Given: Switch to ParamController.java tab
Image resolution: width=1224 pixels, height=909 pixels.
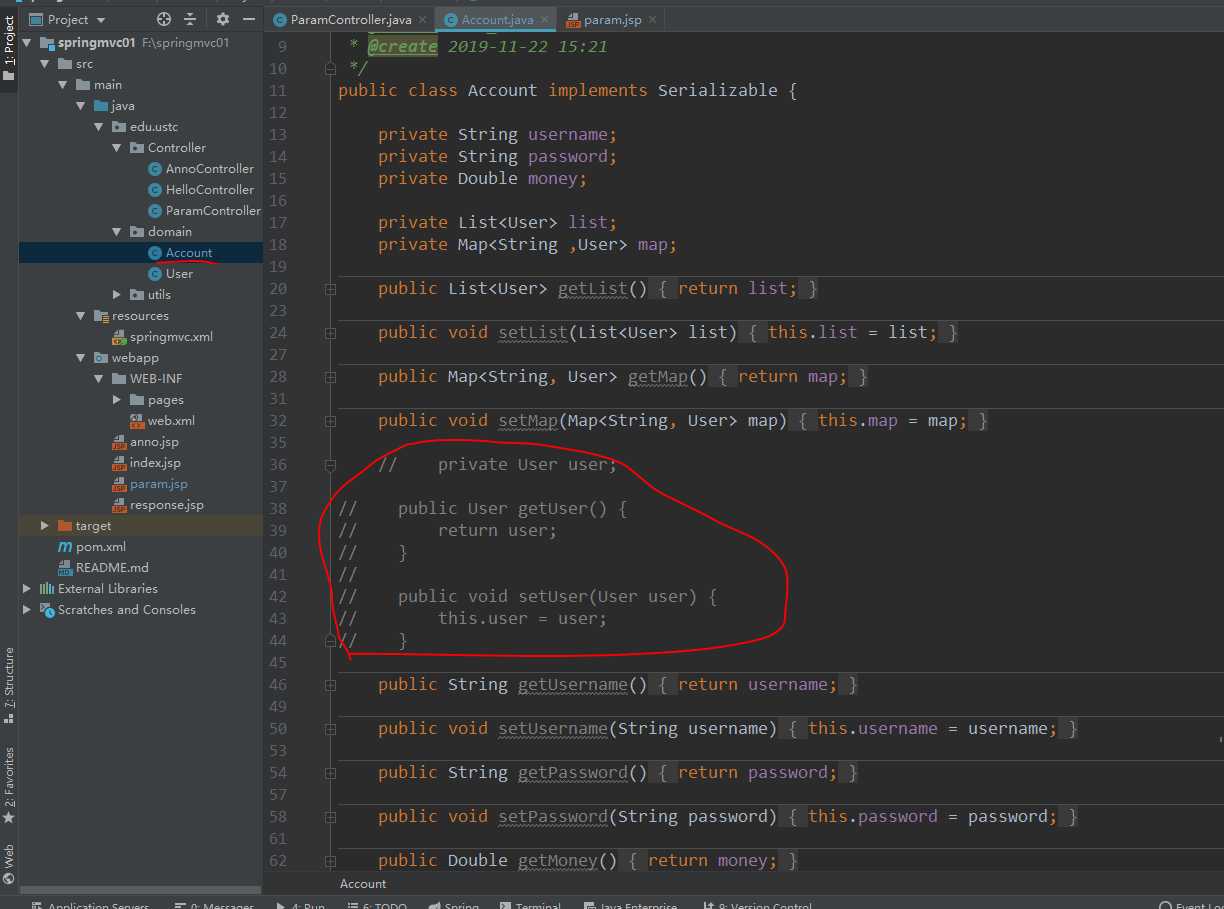Looking at the screenshot, I should 351,20.
